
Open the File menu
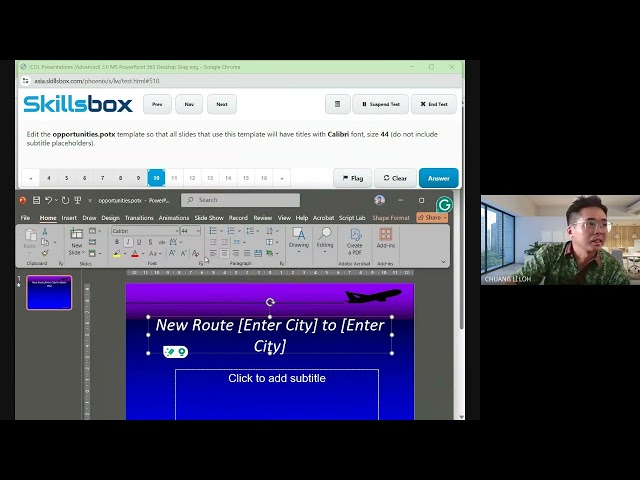[x=25, y=218]
